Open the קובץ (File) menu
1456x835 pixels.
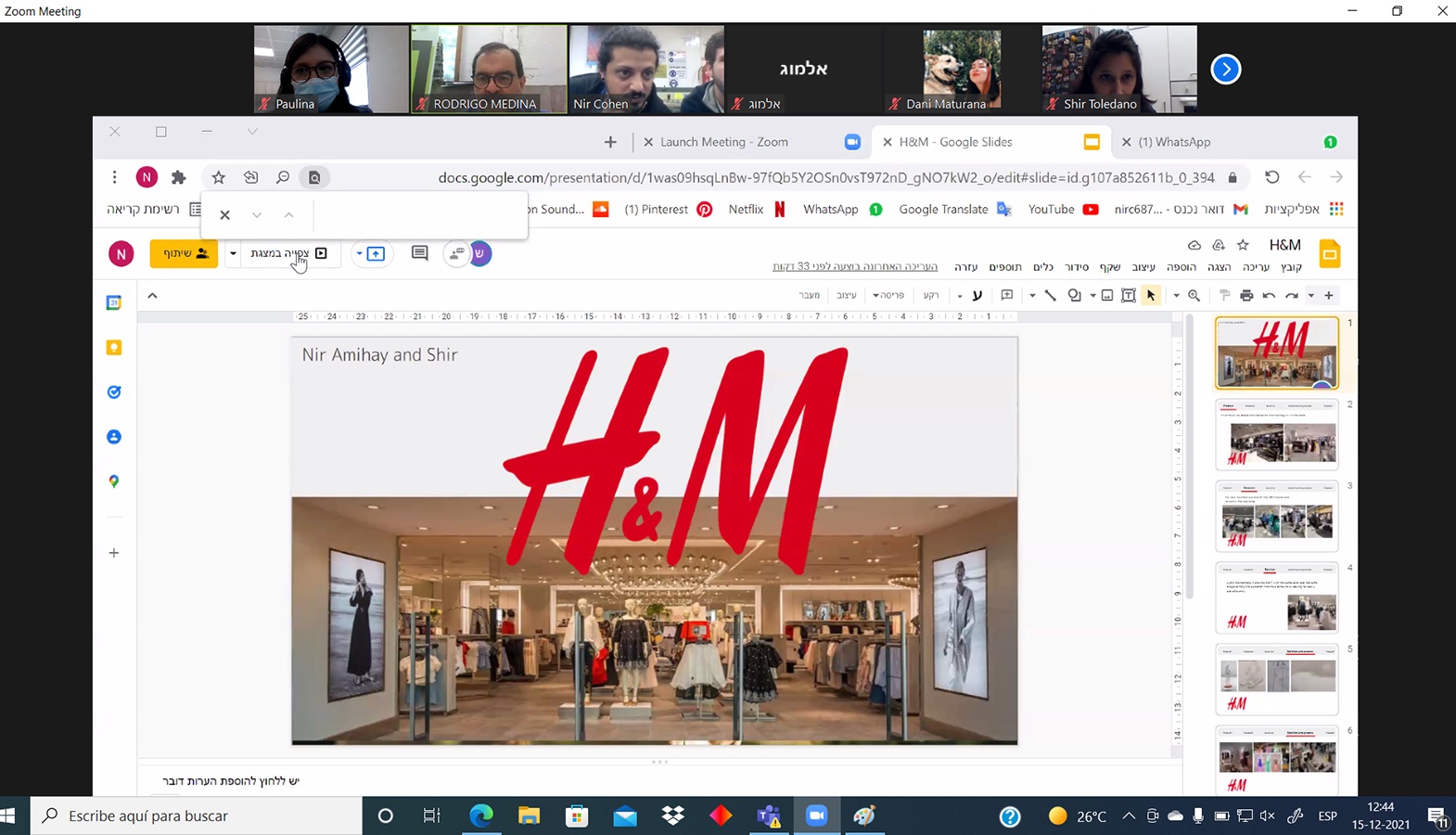pos(1291,267)
